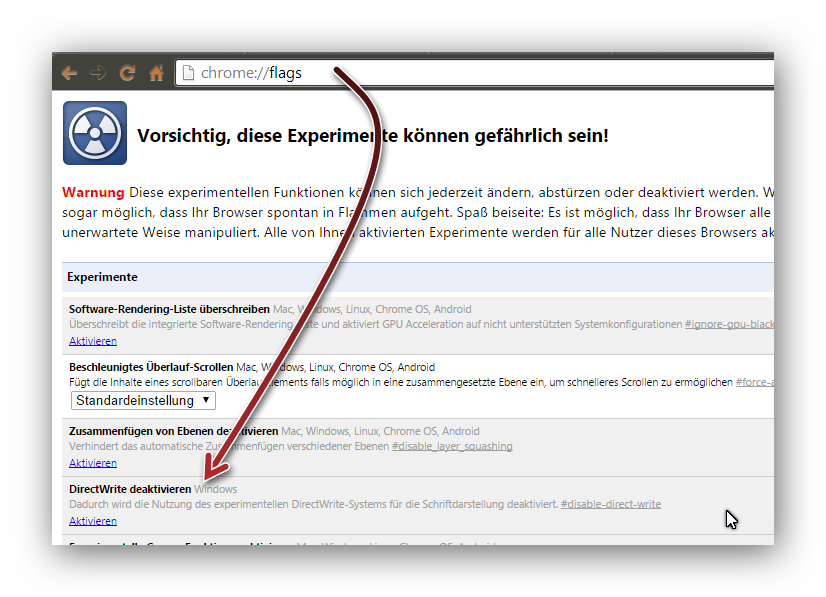Click the title 'Beschleunigtes Überlauf-Scrollen'

point(151,367)
